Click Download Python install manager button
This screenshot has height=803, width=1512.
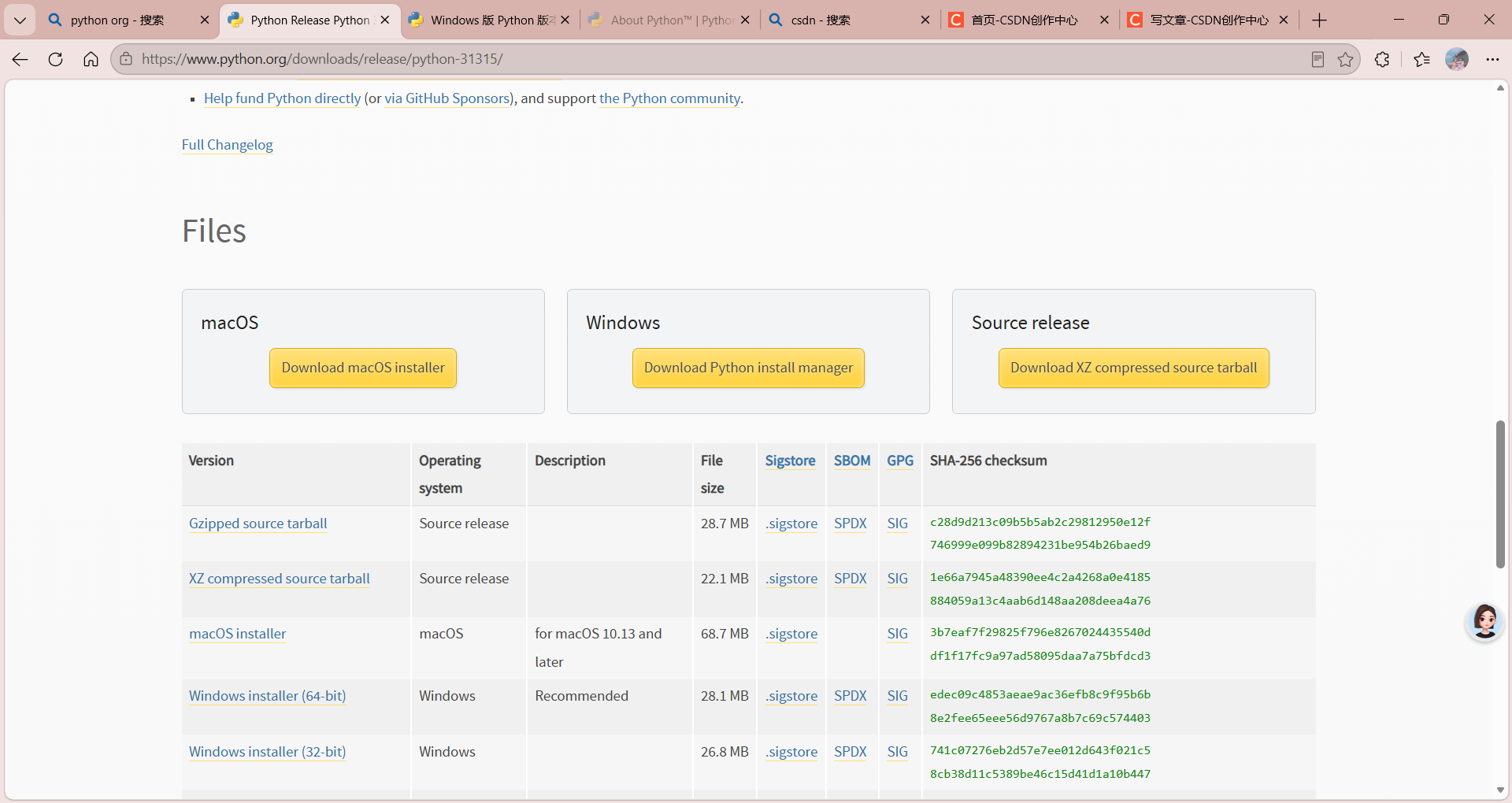[748, 368]
